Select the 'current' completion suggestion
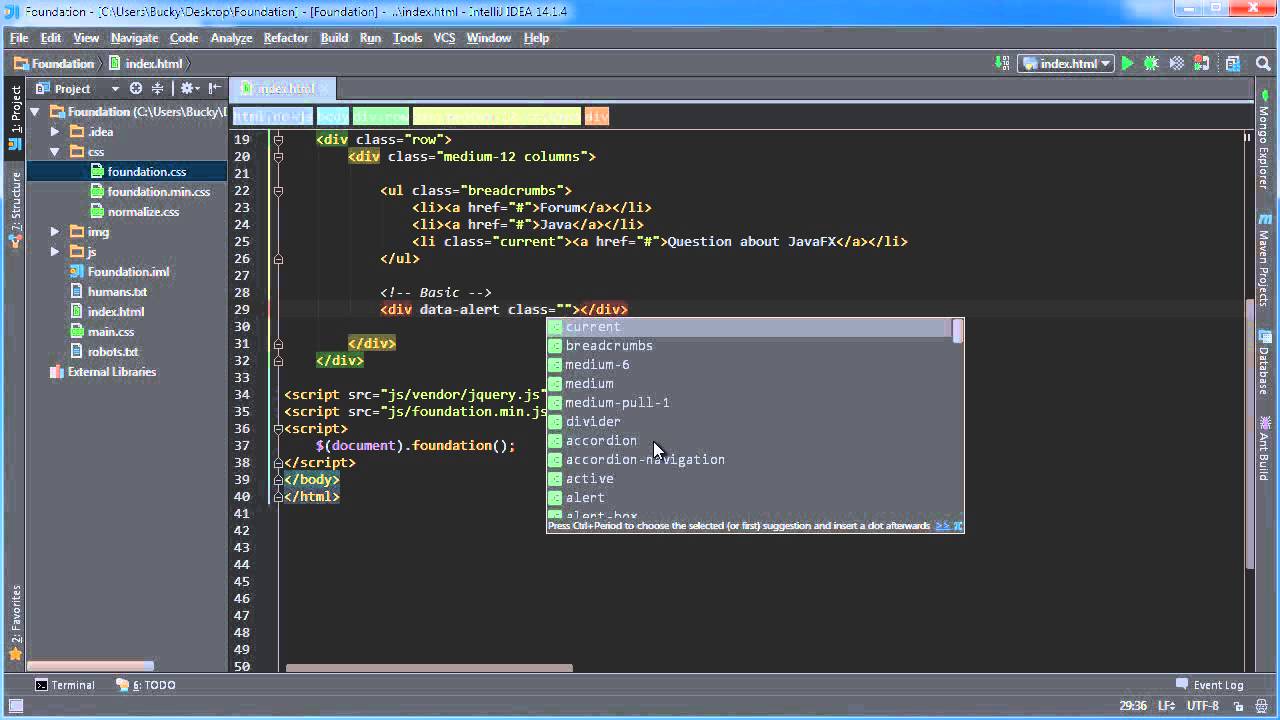The image size is (1280, 720). (x=748, y=327)
